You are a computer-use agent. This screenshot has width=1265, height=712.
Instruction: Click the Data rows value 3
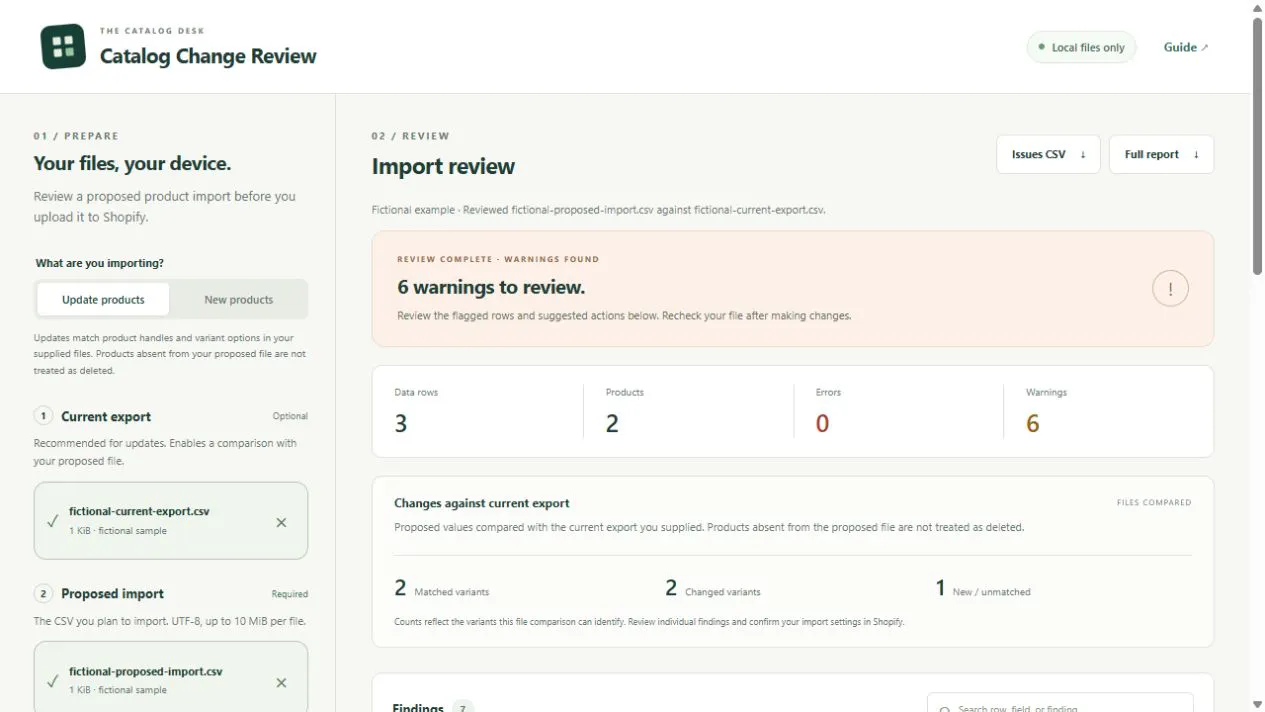click(401, 423)
